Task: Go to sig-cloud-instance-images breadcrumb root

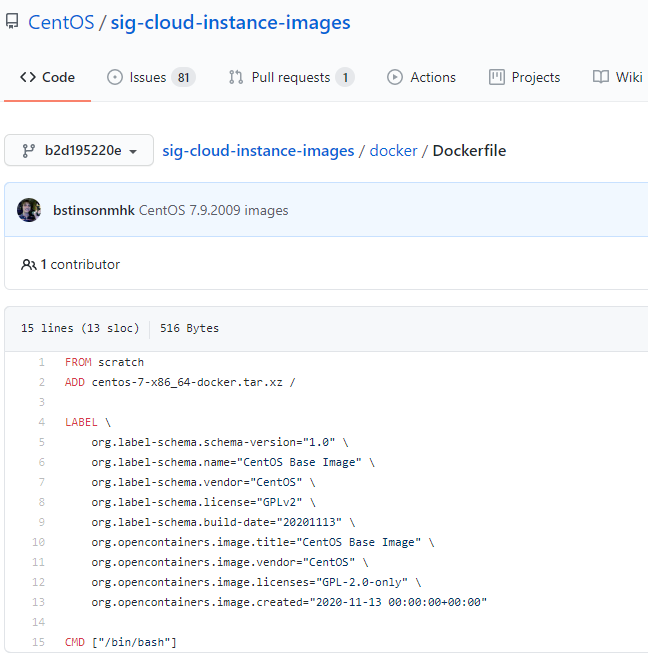Action: pyautogui.click(x=258, y=151)
